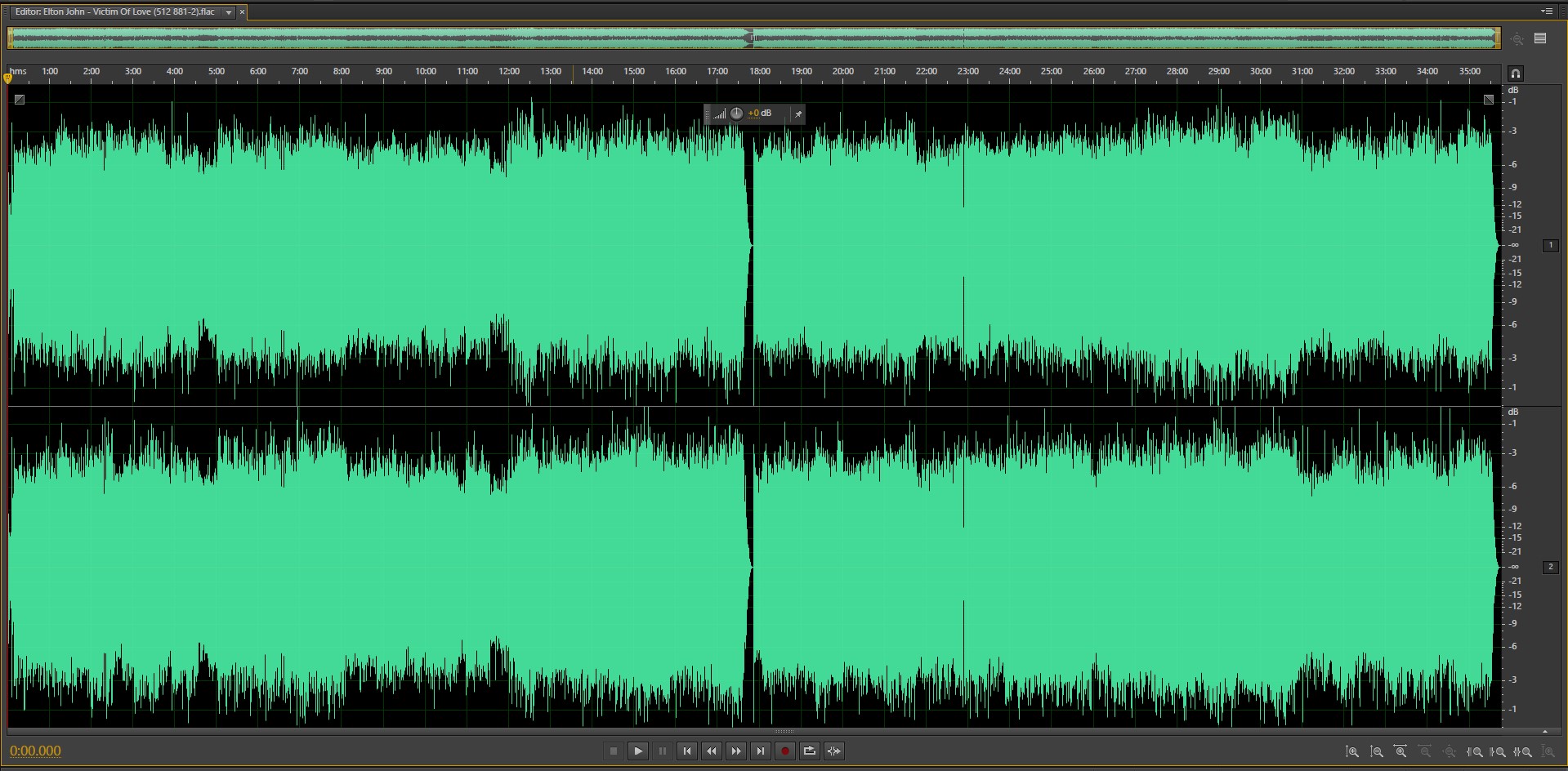Click the Rewind transport button

click(712, 751)
